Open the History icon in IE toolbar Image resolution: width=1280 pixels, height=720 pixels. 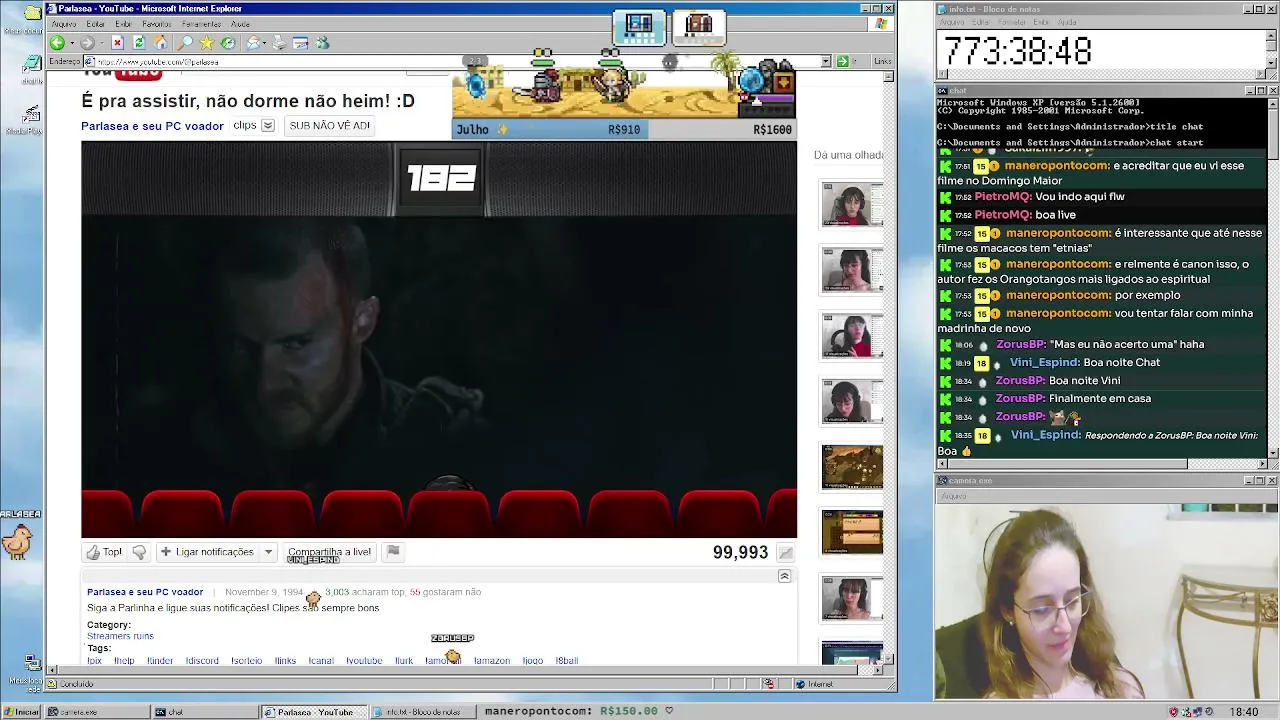[x=228, y=43]
